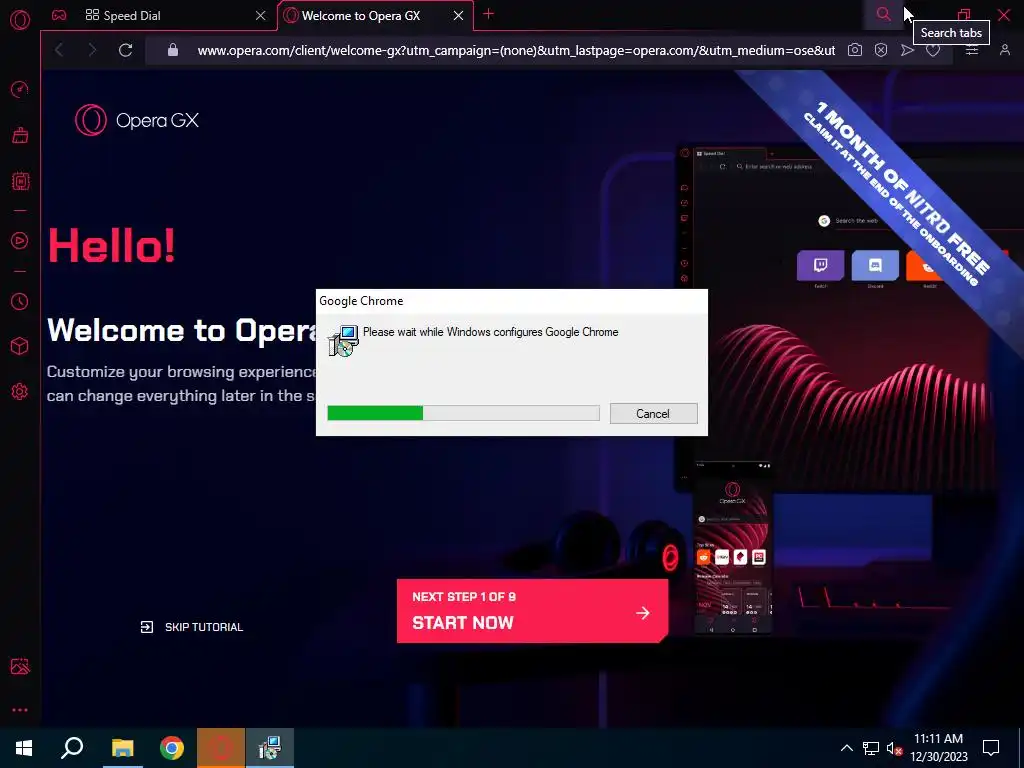Click the Opera GX logo on the page

136,120
